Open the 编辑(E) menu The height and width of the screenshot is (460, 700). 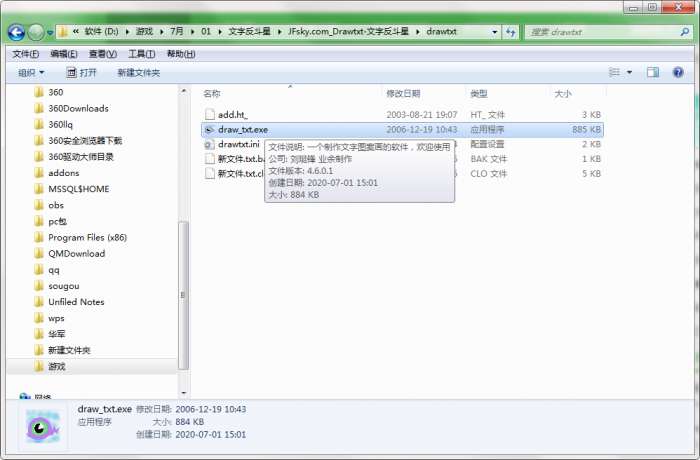64,54
